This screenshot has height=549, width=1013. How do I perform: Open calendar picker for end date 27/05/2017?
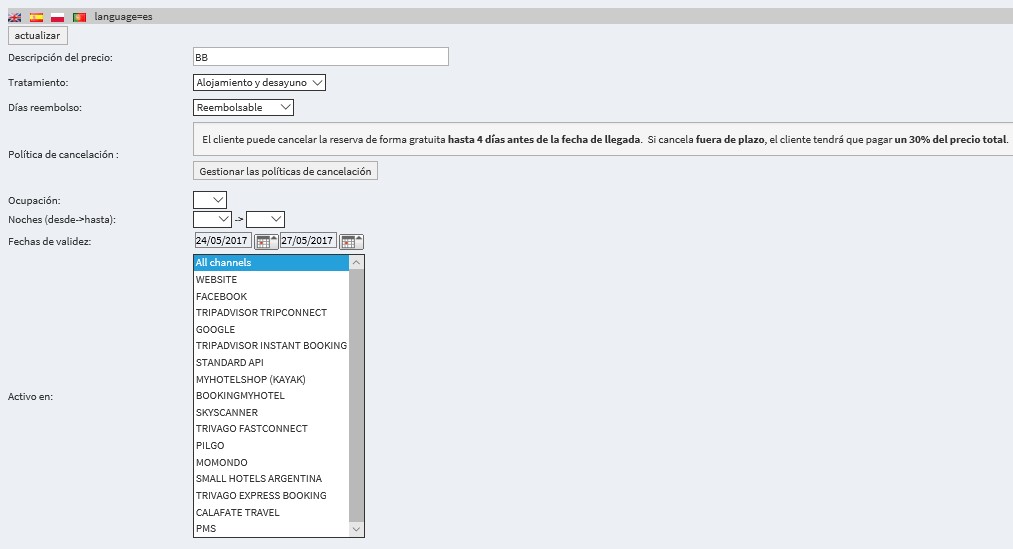[x=351, y=242]
